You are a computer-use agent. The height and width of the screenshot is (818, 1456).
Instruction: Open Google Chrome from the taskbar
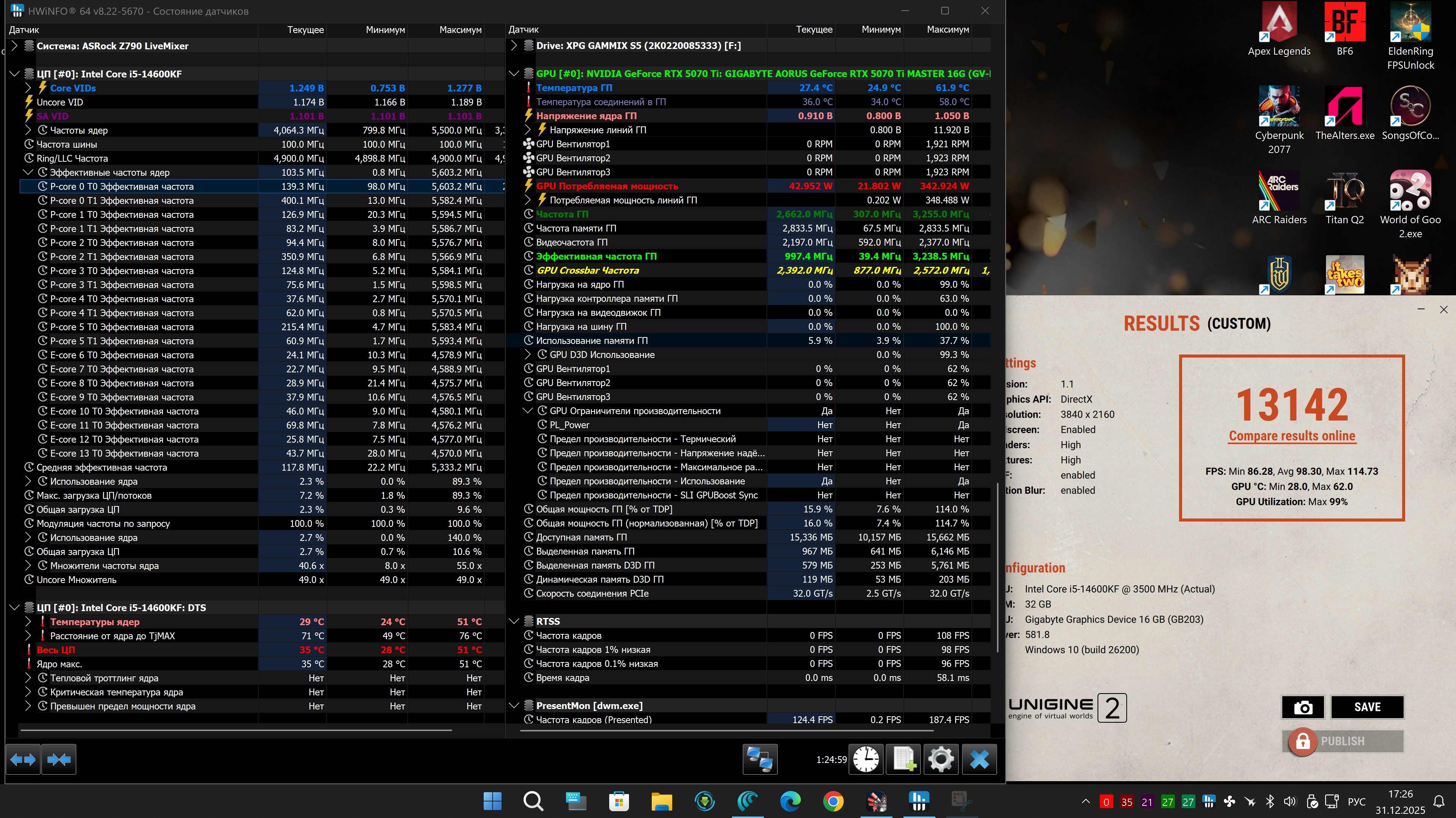(x=833, y=801)
